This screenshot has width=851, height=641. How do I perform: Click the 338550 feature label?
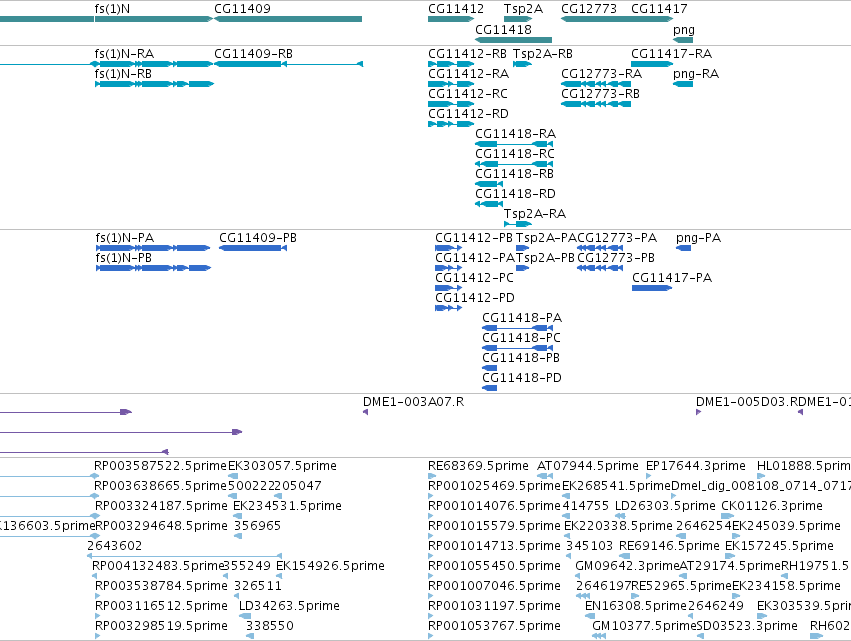point(270,626)
